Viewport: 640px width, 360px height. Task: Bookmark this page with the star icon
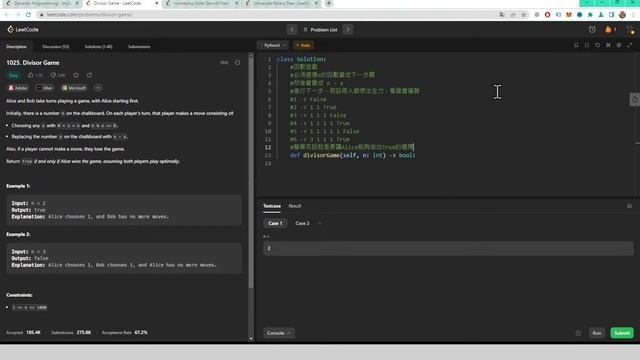pyautogui.click(x=523, y=15)
